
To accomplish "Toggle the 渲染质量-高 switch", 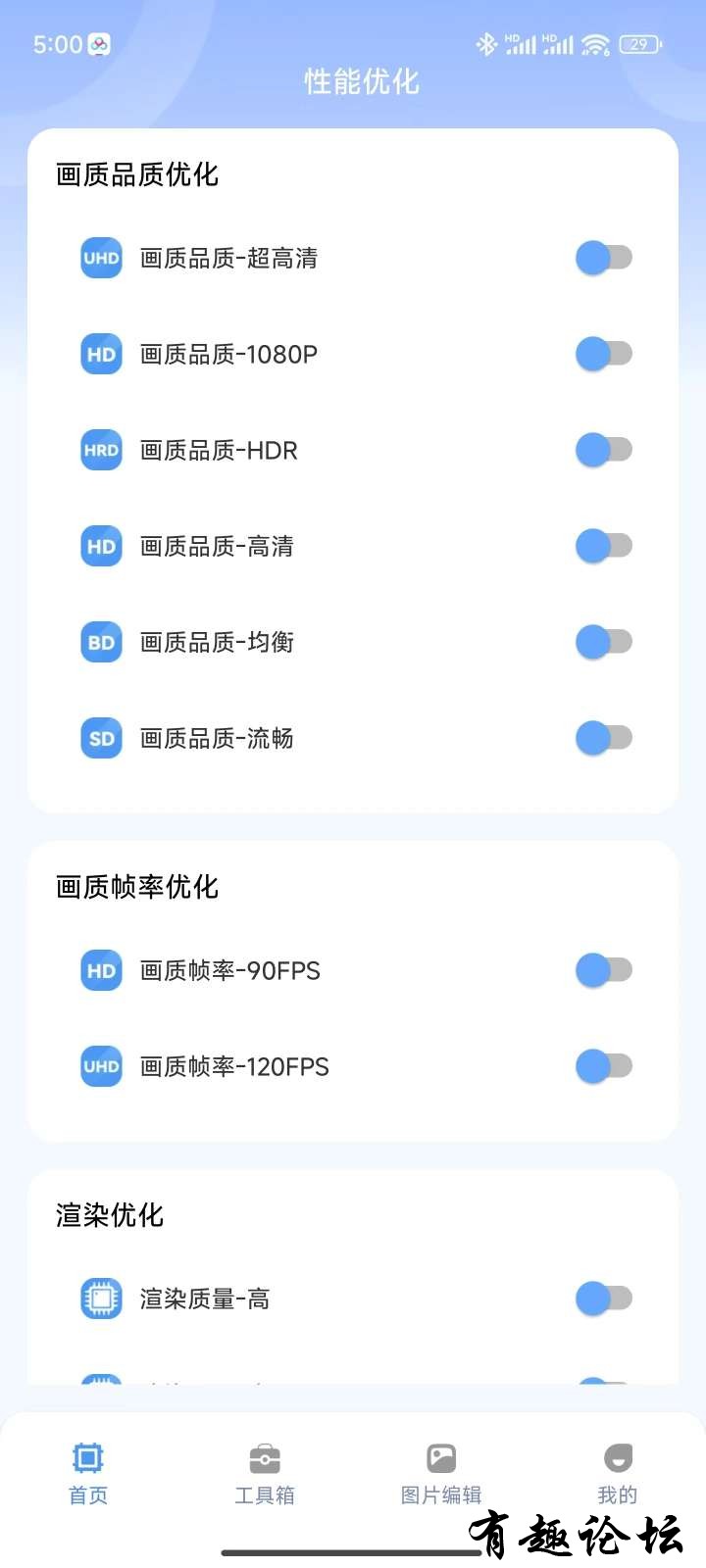I will 604,1298.
